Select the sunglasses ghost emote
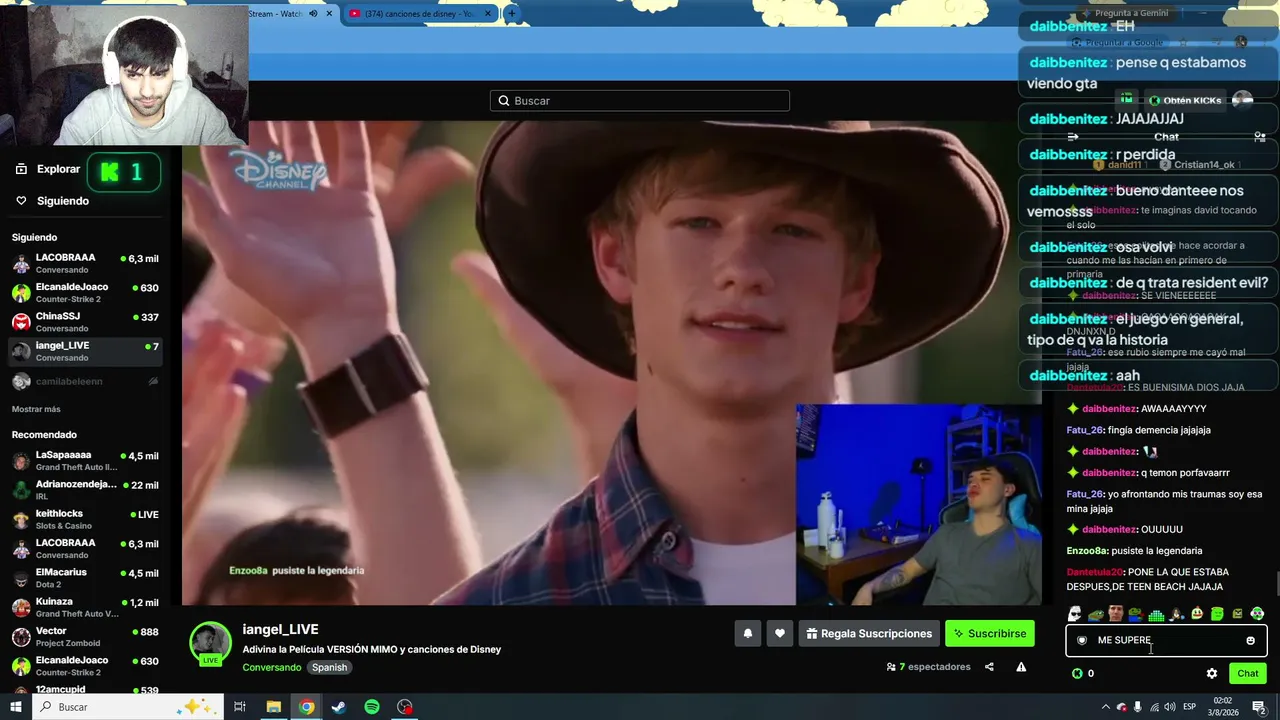The image size is (1280, 720). click(1074, 614)
